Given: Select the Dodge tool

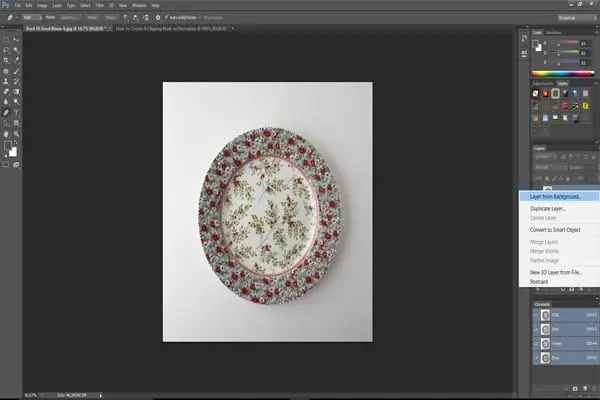Looking at the screenshot, I should [16, 102].
